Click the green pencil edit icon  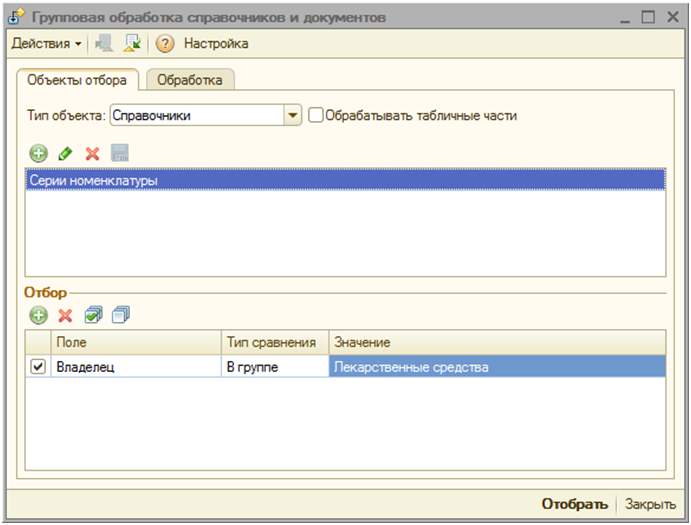coord(66,153)
